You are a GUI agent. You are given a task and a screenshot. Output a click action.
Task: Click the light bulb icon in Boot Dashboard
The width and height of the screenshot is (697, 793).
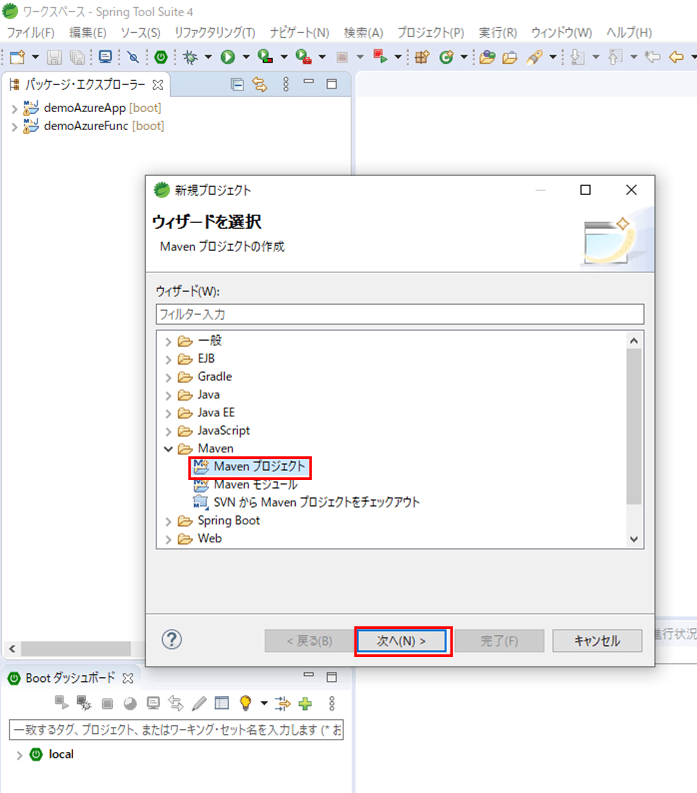tap(245, 703)
